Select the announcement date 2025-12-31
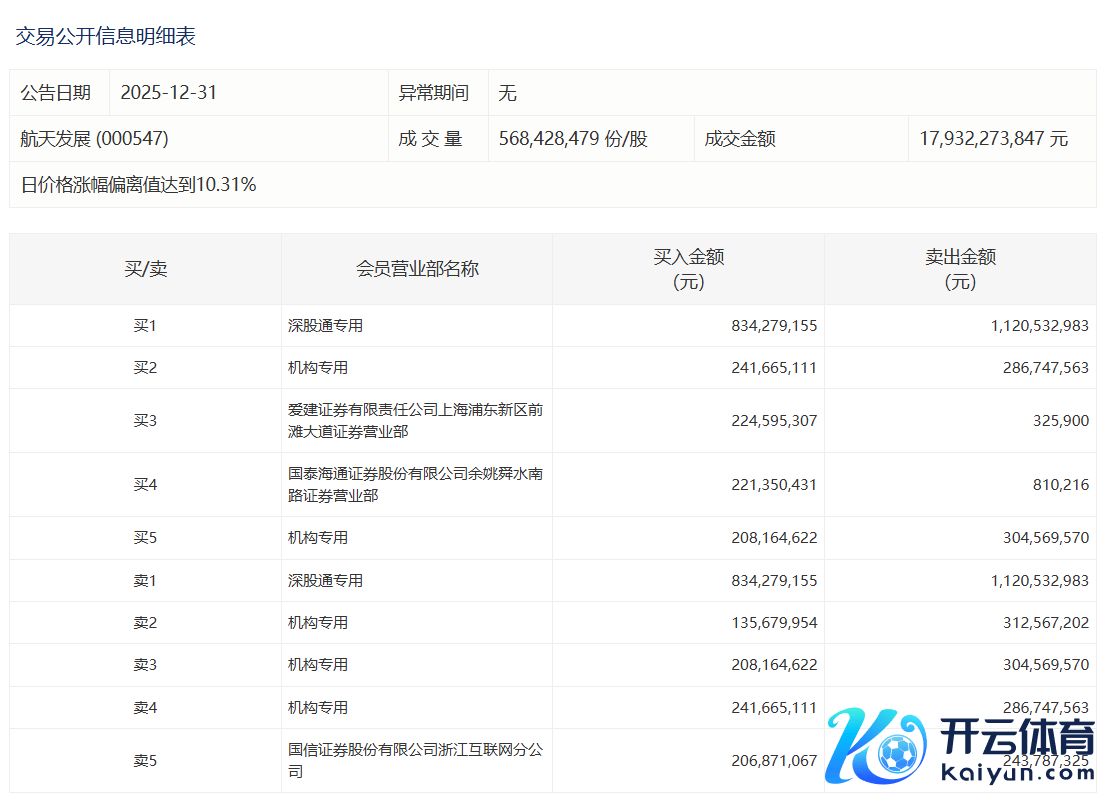1110x806 pixels. [168, 93]
